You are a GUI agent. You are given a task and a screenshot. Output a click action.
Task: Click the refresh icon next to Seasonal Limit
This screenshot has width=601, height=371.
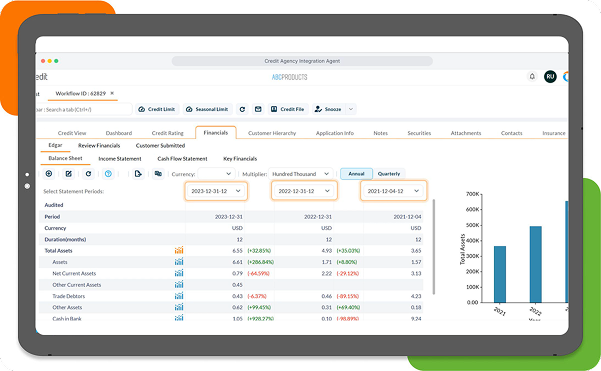242,109
